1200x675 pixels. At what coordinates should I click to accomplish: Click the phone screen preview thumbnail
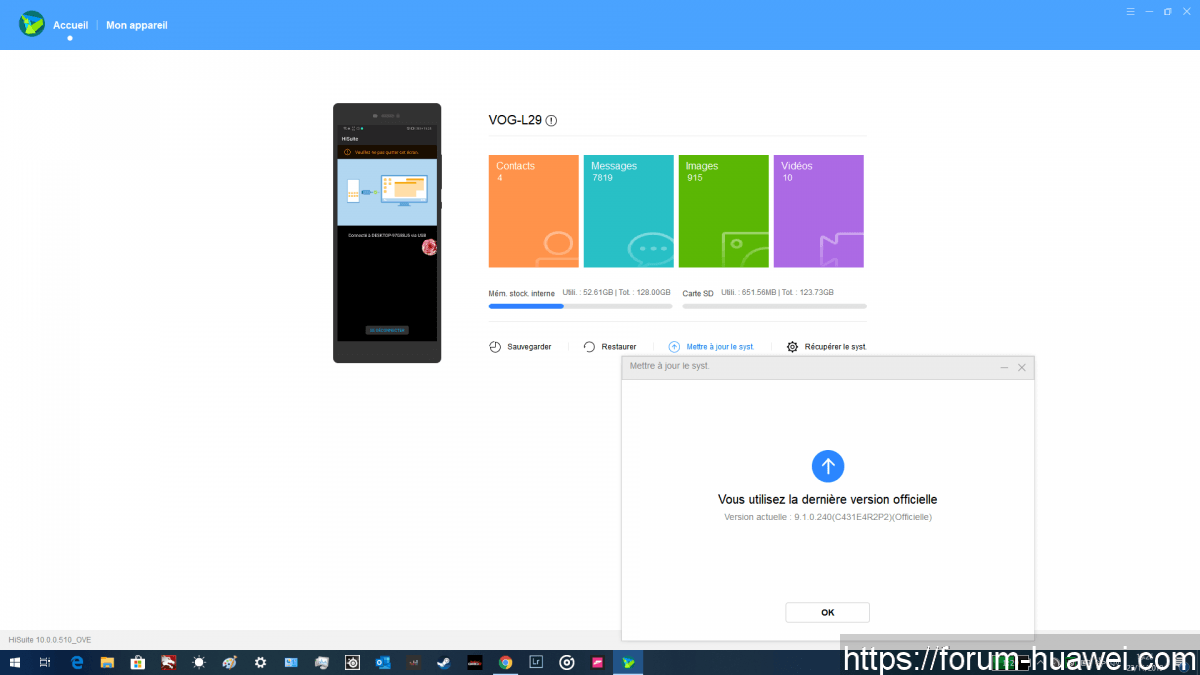387,232
